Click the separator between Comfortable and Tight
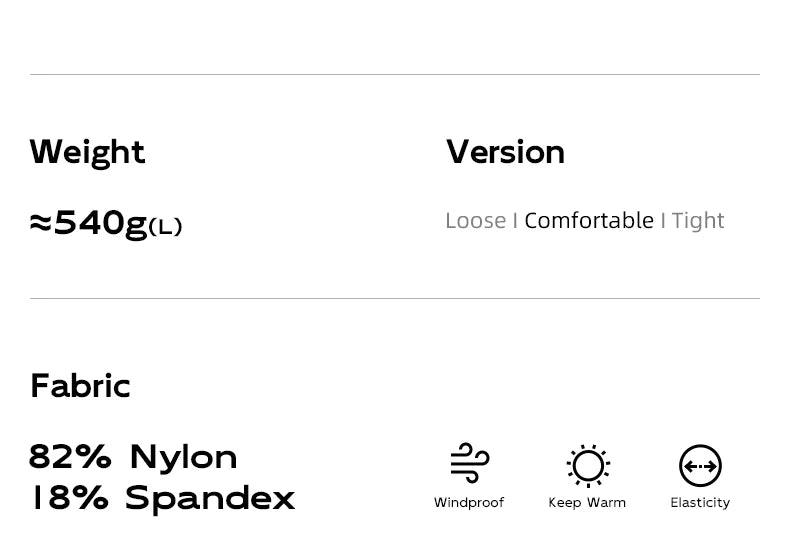The height and width of the screenshot is (556, 790). pos(663,221)
